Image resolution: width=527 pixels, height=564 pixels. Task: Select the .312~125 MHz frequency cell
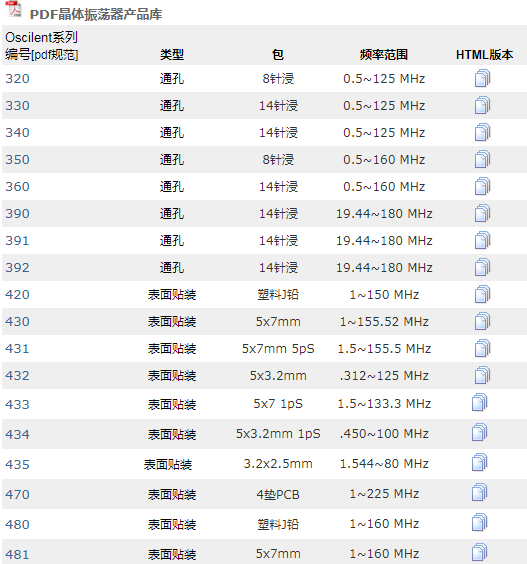pyautogui.click(x=384, y=375)
